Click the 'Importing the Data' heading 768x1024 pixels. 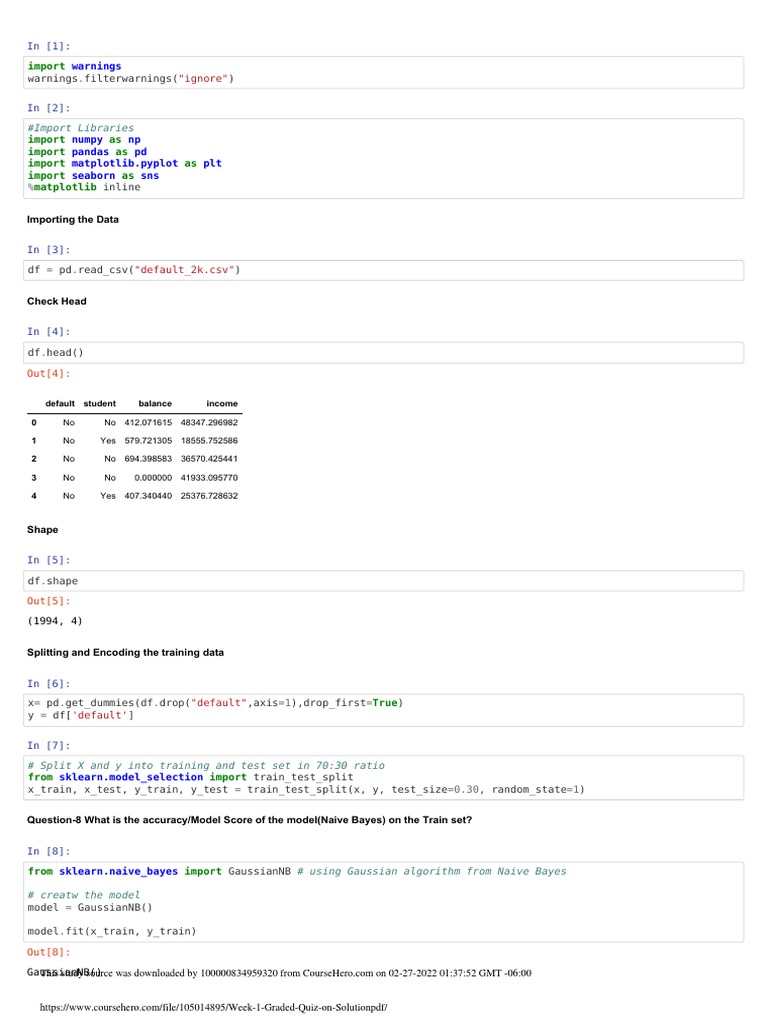pyautogui.click(x=72, y=219)
